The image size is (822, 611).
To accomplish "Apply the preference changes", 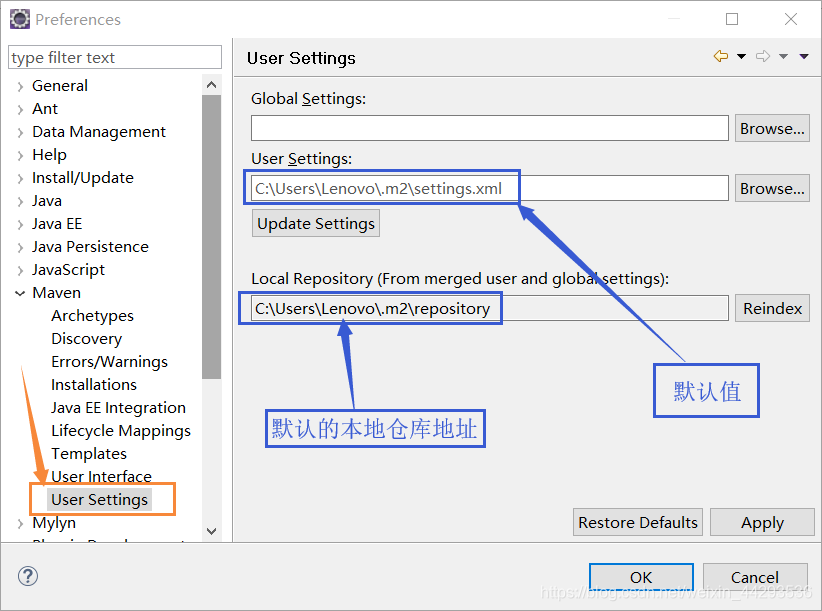I will (762, 522).
